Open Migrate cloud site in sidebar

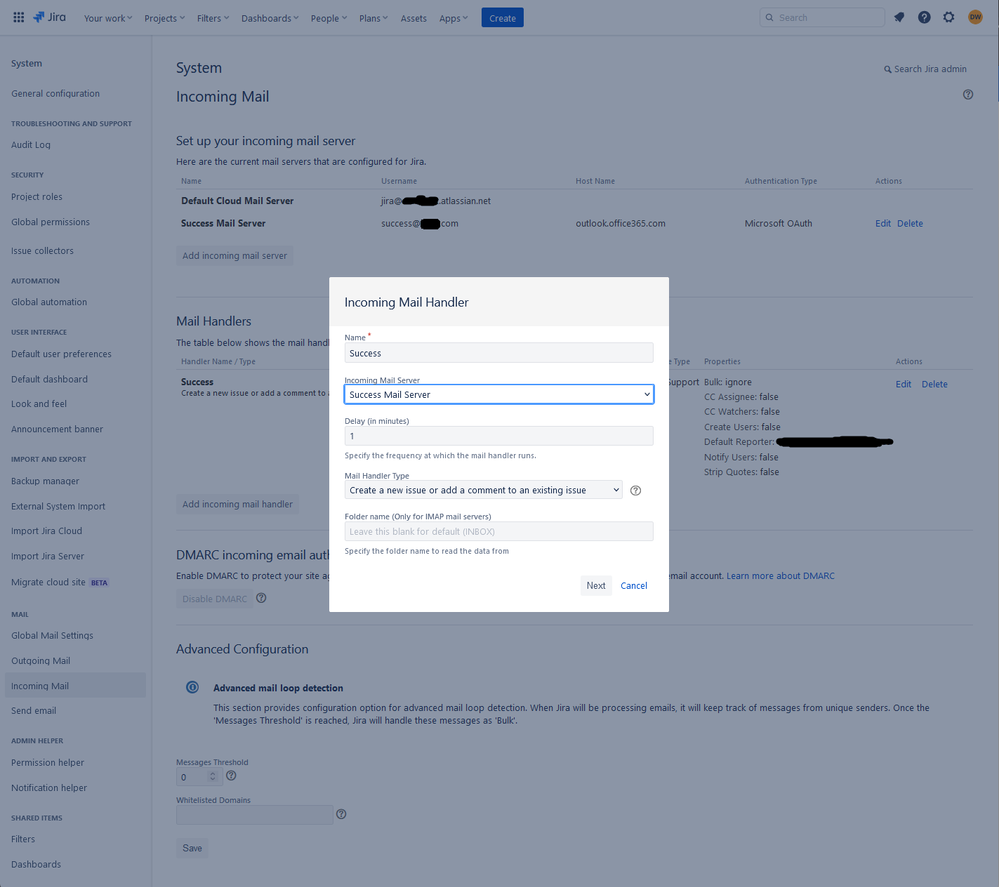click(x=48, y=582)
